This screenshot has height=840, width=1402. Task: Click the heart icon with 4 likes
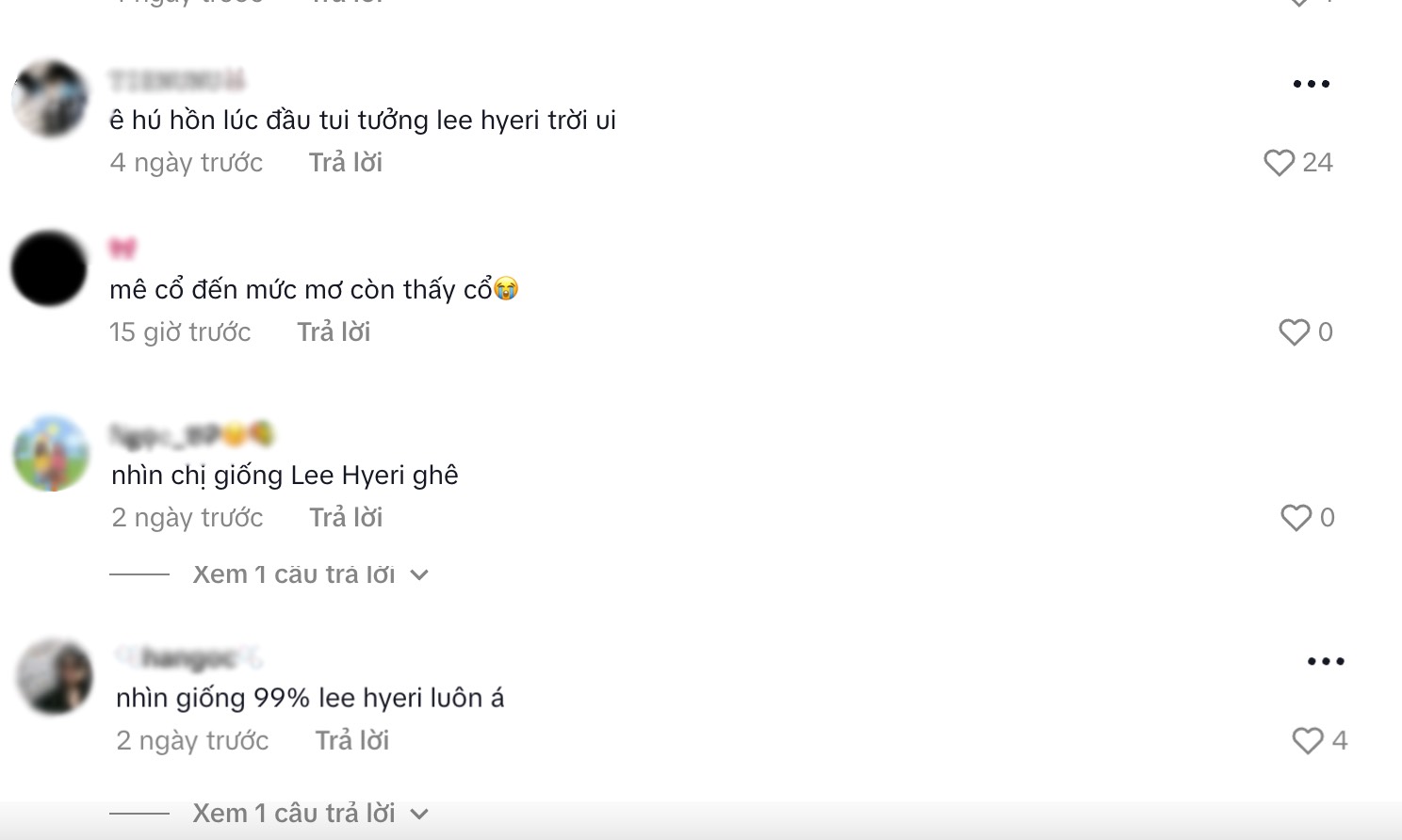1308,740
